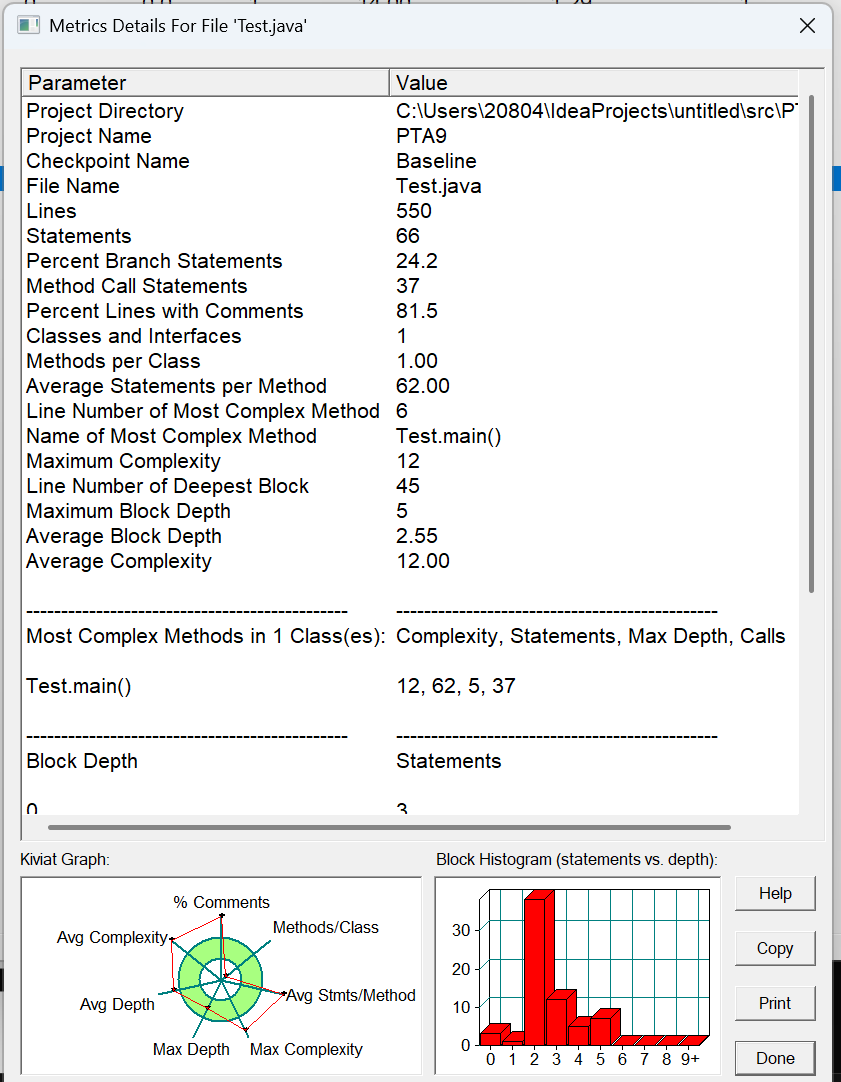Click the value '24.2'
Viewport: 841px width, 1082px height.
coord(417,261)
